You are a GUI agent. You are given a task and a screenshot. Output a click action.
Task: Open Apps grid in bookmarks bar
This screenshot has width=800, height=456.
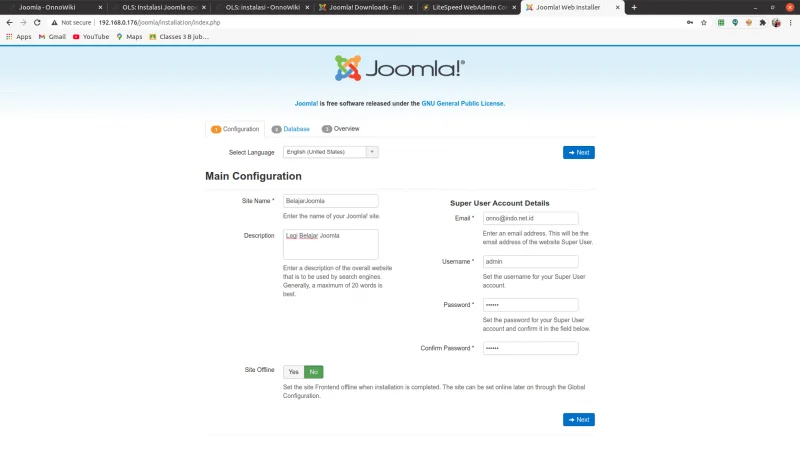click(x=18, y=37)
